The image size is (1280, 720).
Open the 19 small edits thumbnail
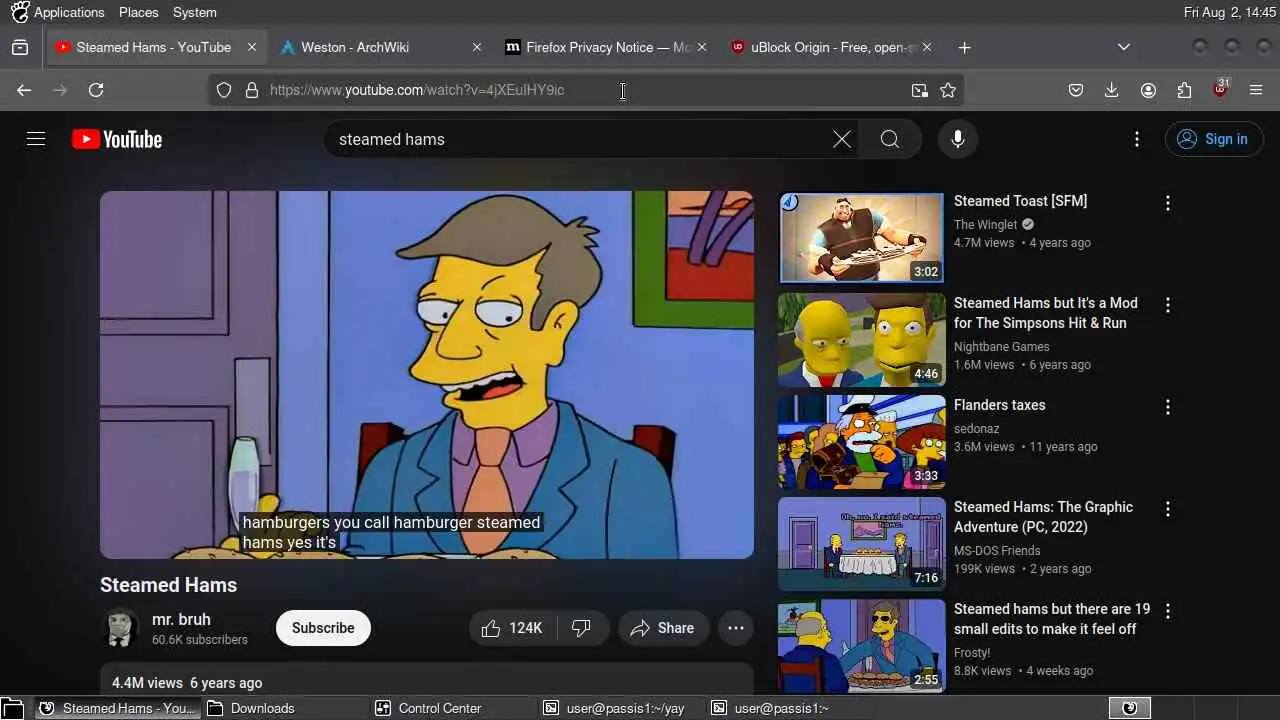[861, 645]
